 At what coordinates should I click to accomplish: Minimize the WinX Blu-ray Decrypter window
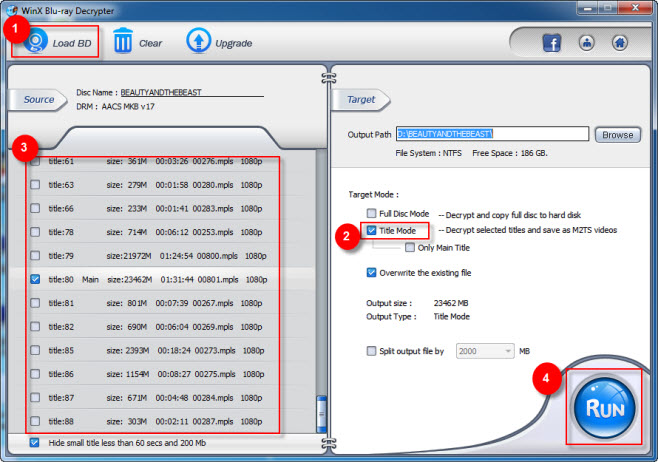point(588,8)
